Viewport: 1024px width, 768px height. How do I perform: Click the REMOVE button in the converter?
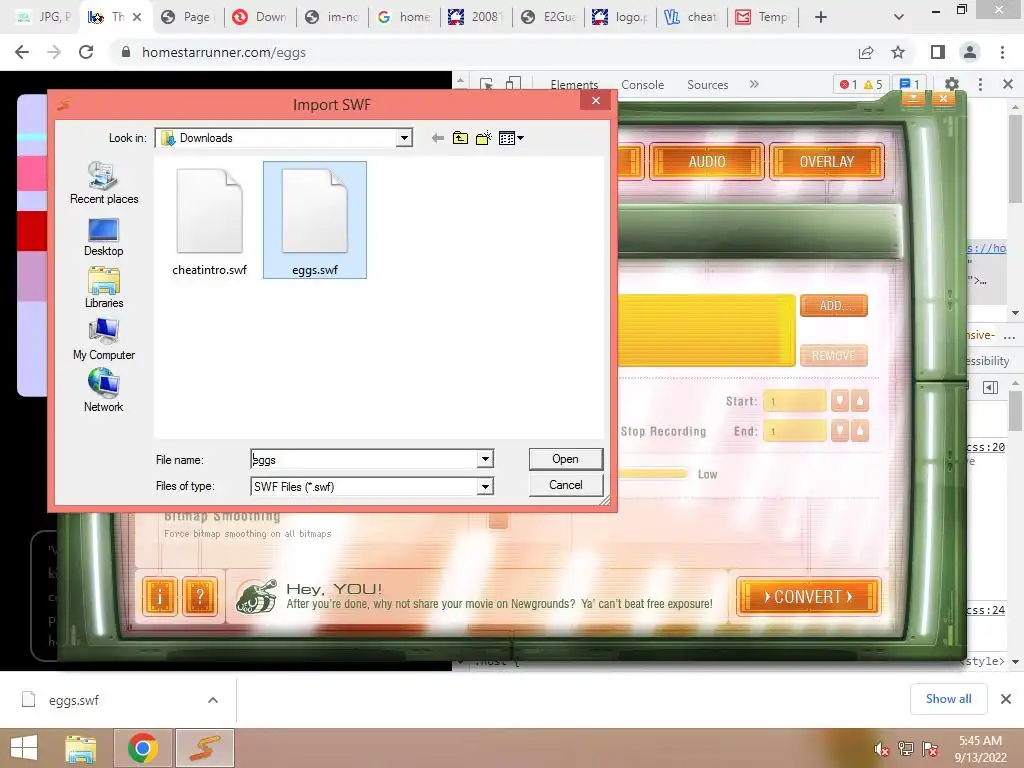(x=834, y=356)
